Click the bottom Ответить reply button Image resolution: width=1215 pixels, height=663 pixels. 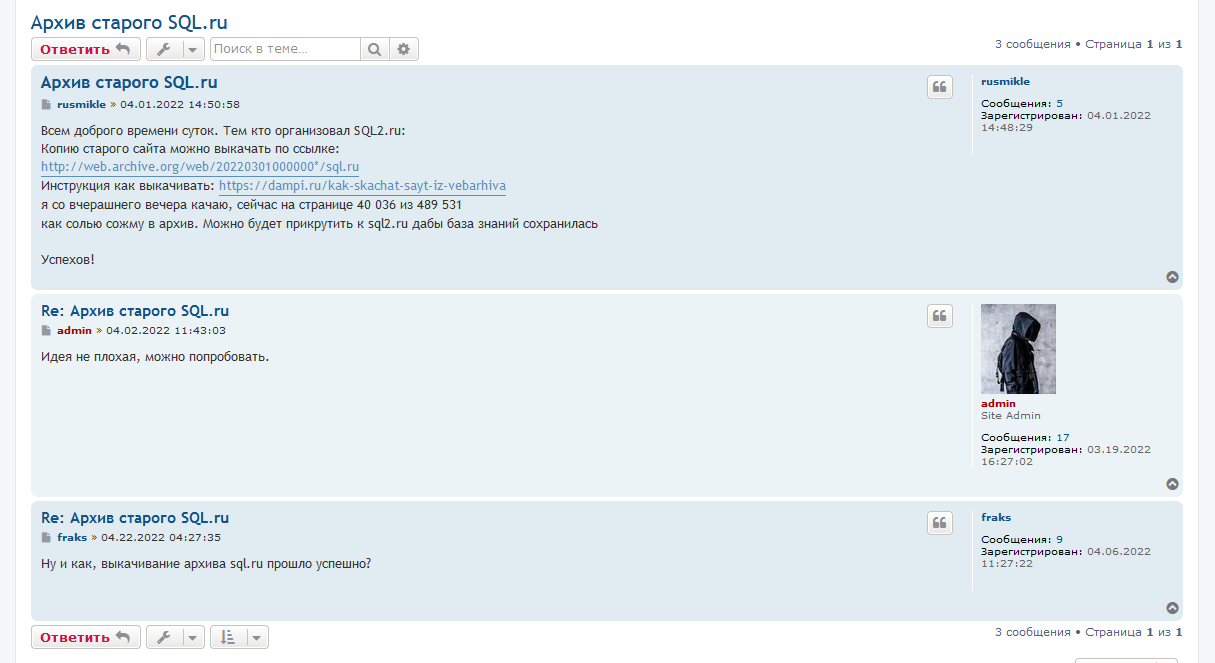85,637
